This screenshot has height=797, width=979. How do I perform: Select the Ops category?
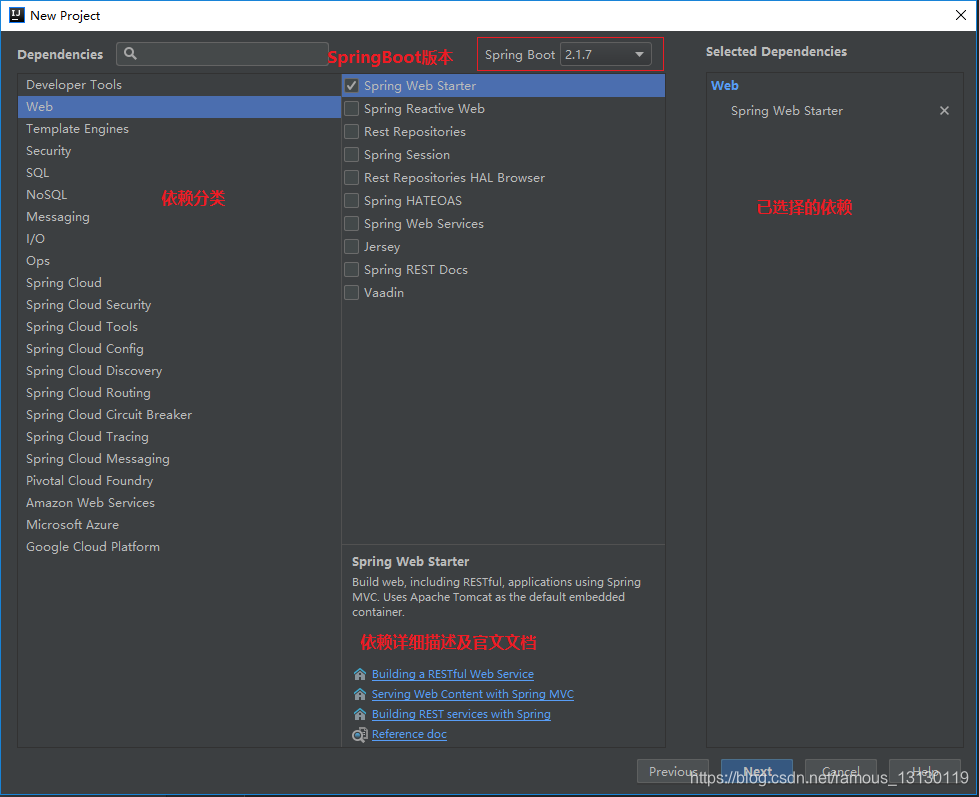(179, 261)
